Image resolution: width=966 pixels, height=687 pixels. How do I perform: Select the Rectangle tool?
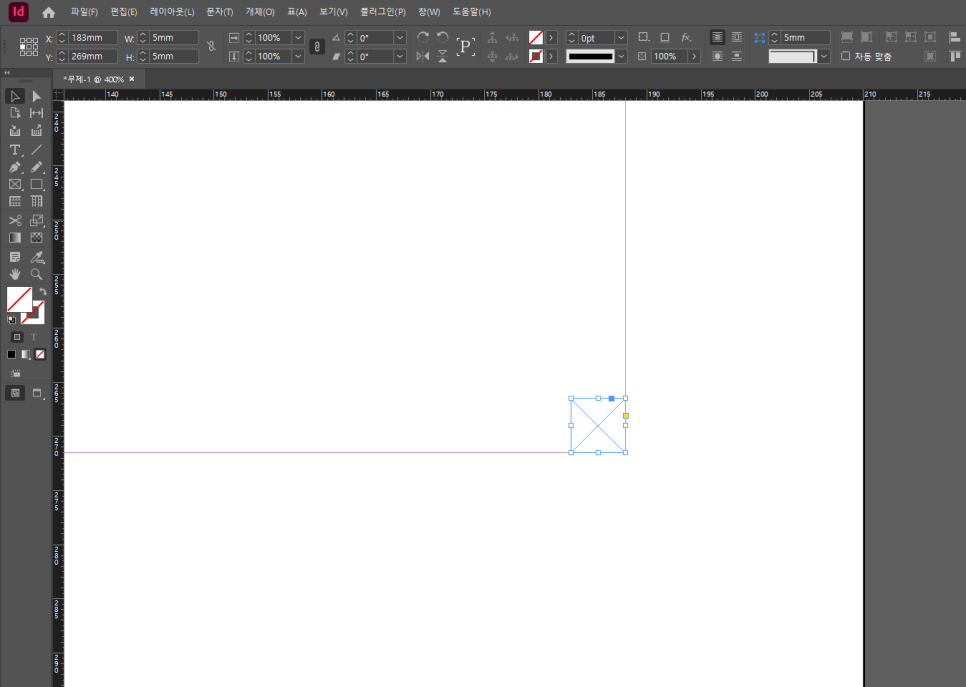[36, 184]
